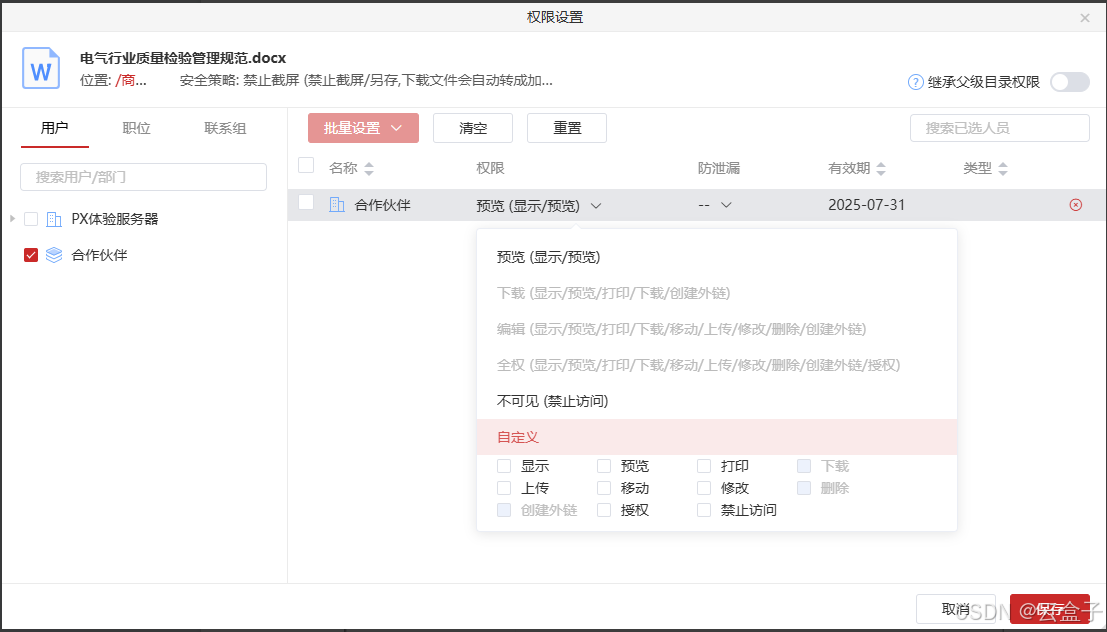Switch to the 职位 tab

click(136, 128)
